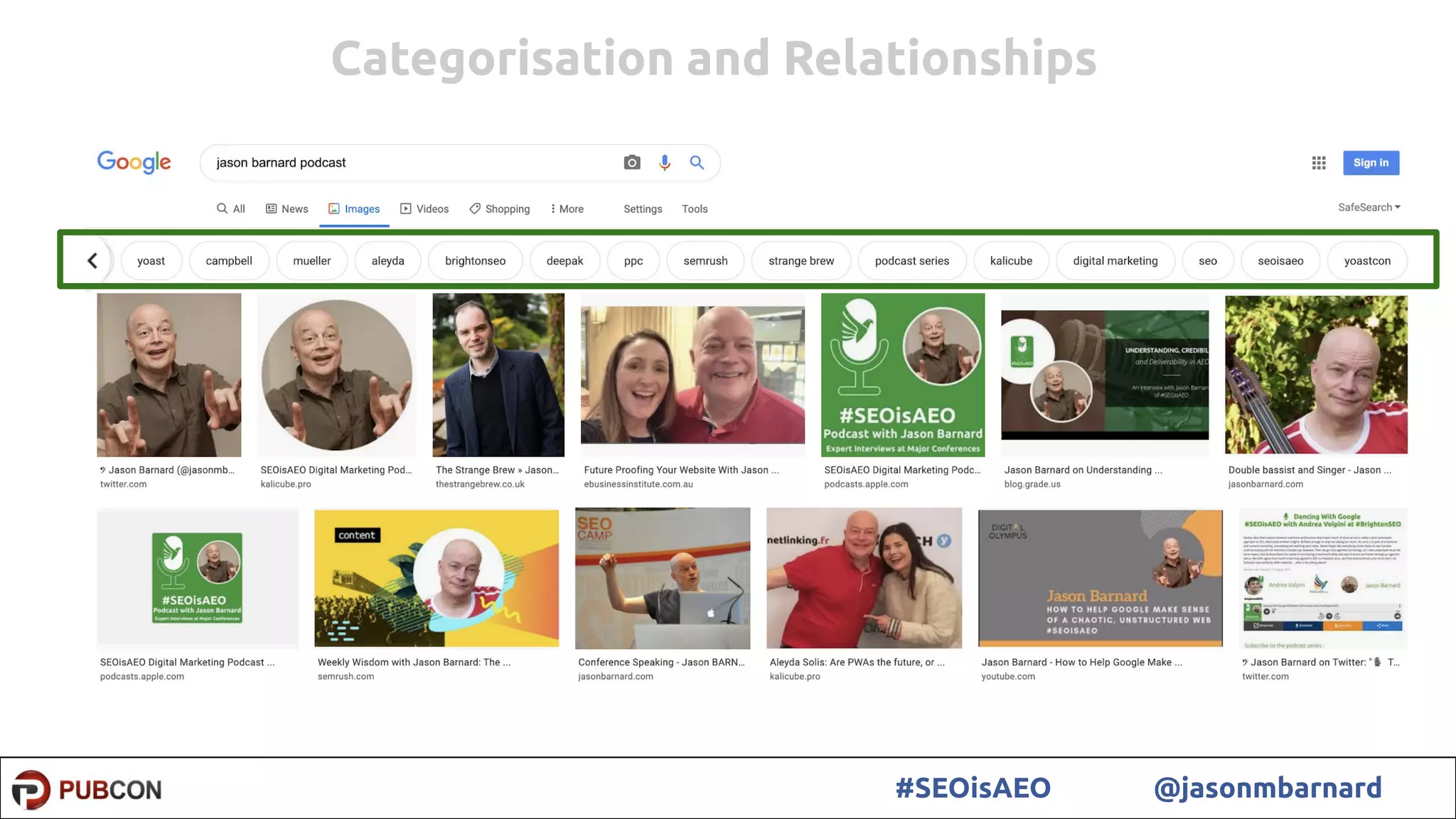The width and height of the screenshot is (1456, 819).
Task: Open the Settings menu
Action: click(643, 209)
